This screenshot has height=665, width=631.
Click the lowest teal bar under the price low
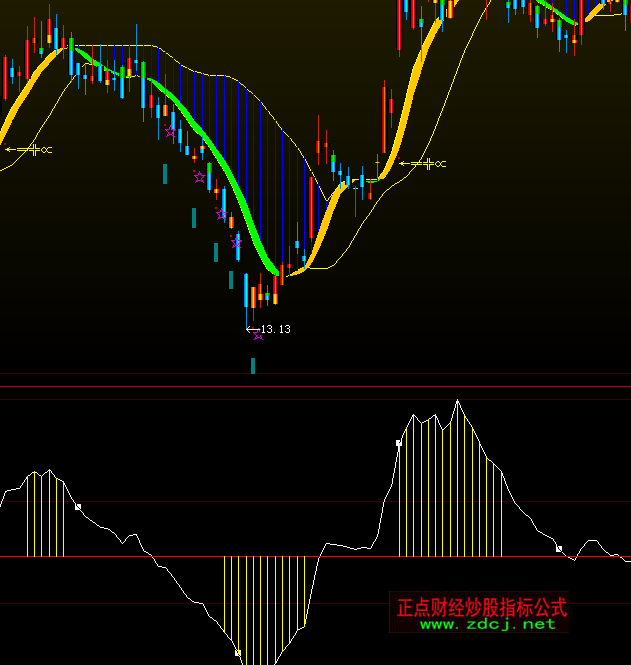253,365
